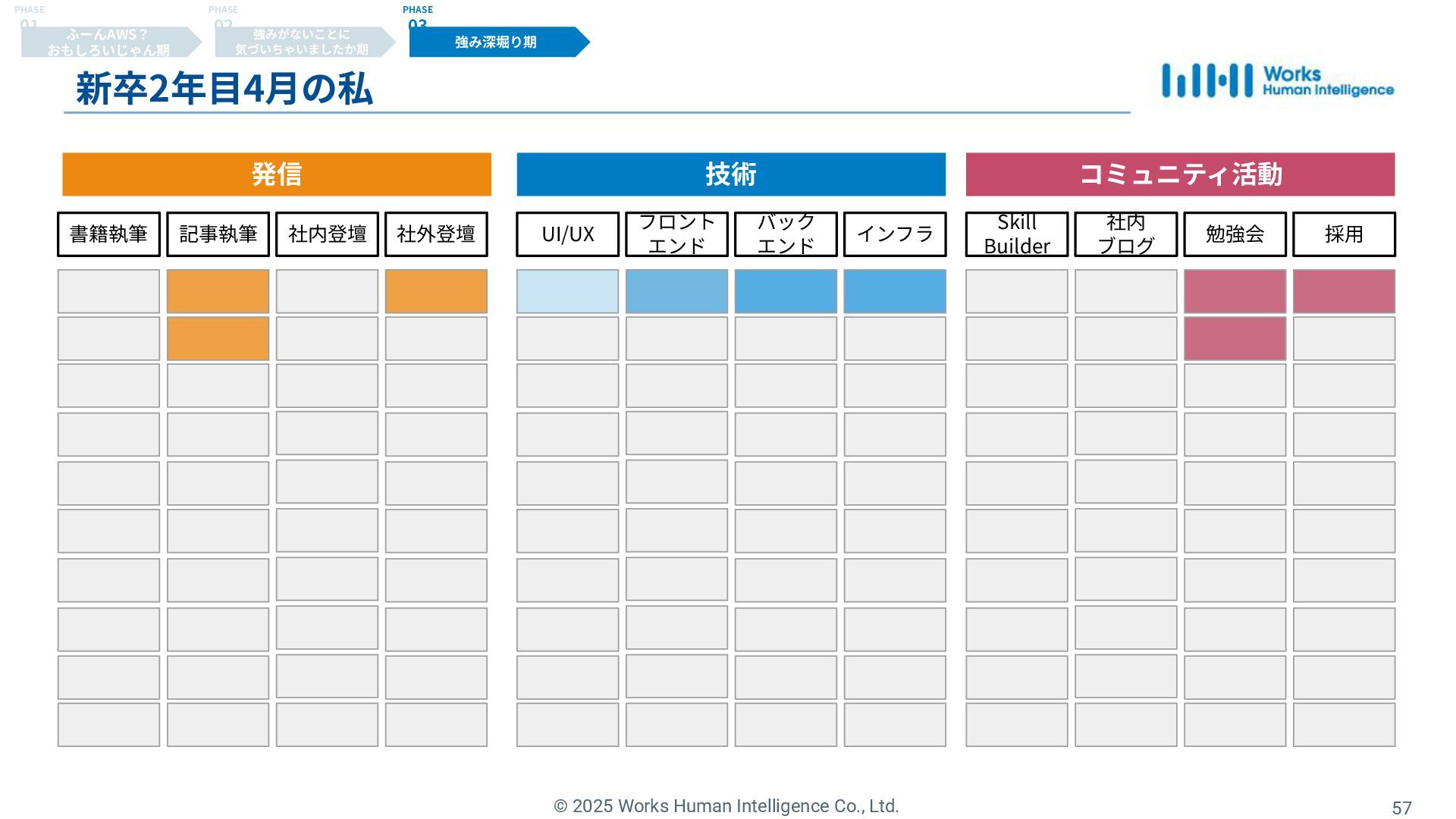Click the top orange cell under 社外登壇

coord(436,292)
